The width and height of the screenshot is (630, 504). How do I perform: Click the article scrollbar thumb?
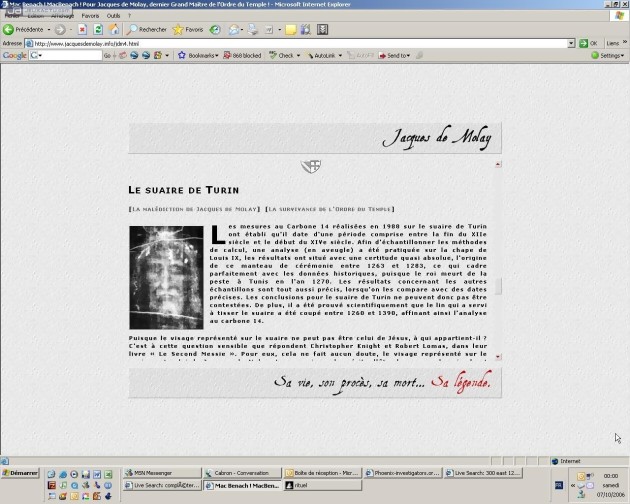[498, 287]
